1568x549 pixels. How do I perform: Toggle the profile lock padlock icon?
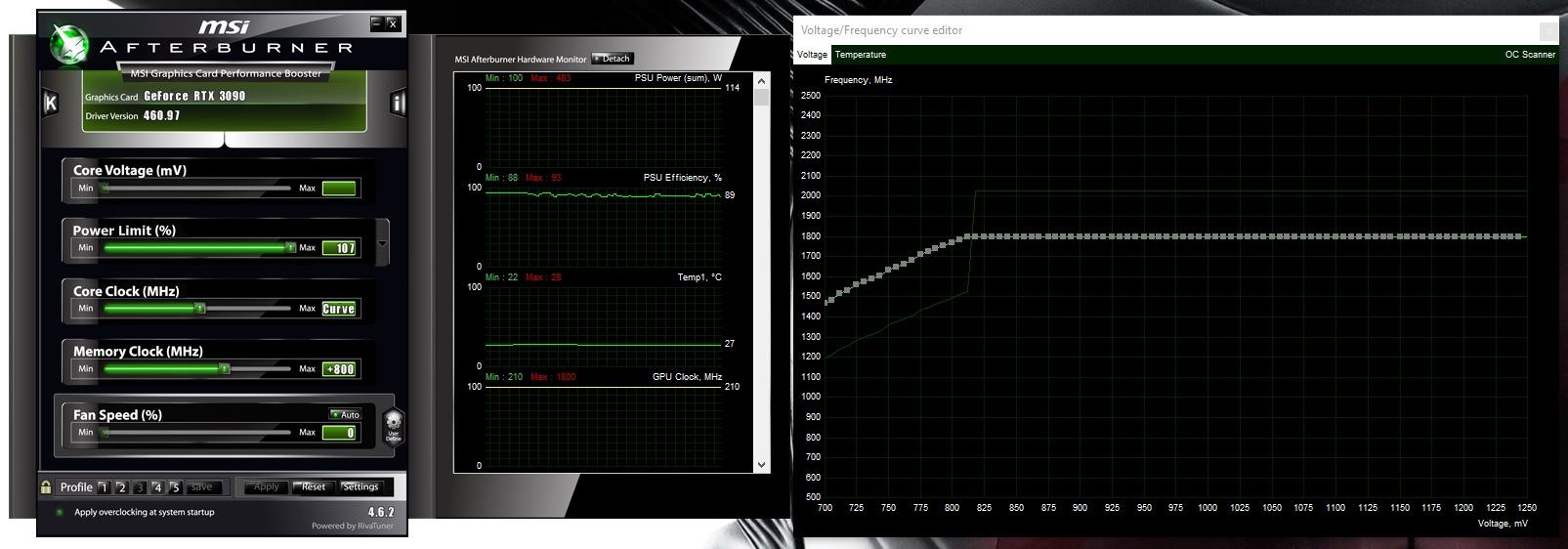(x=46, y=486)
